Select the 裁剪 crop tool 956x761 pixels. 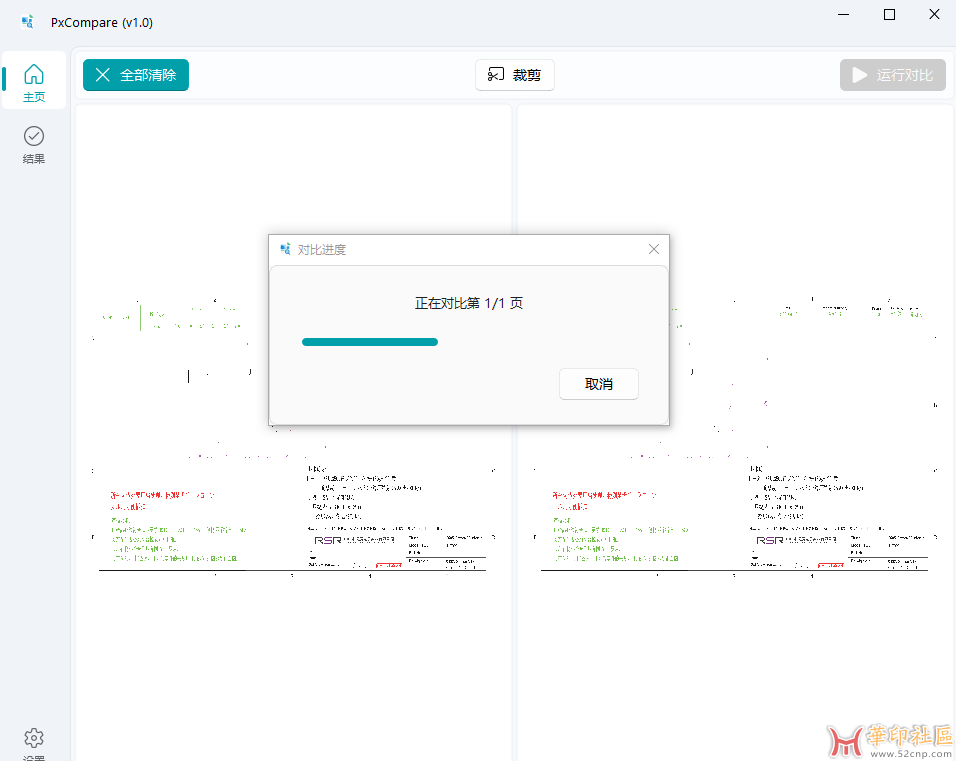pos(514,75)
